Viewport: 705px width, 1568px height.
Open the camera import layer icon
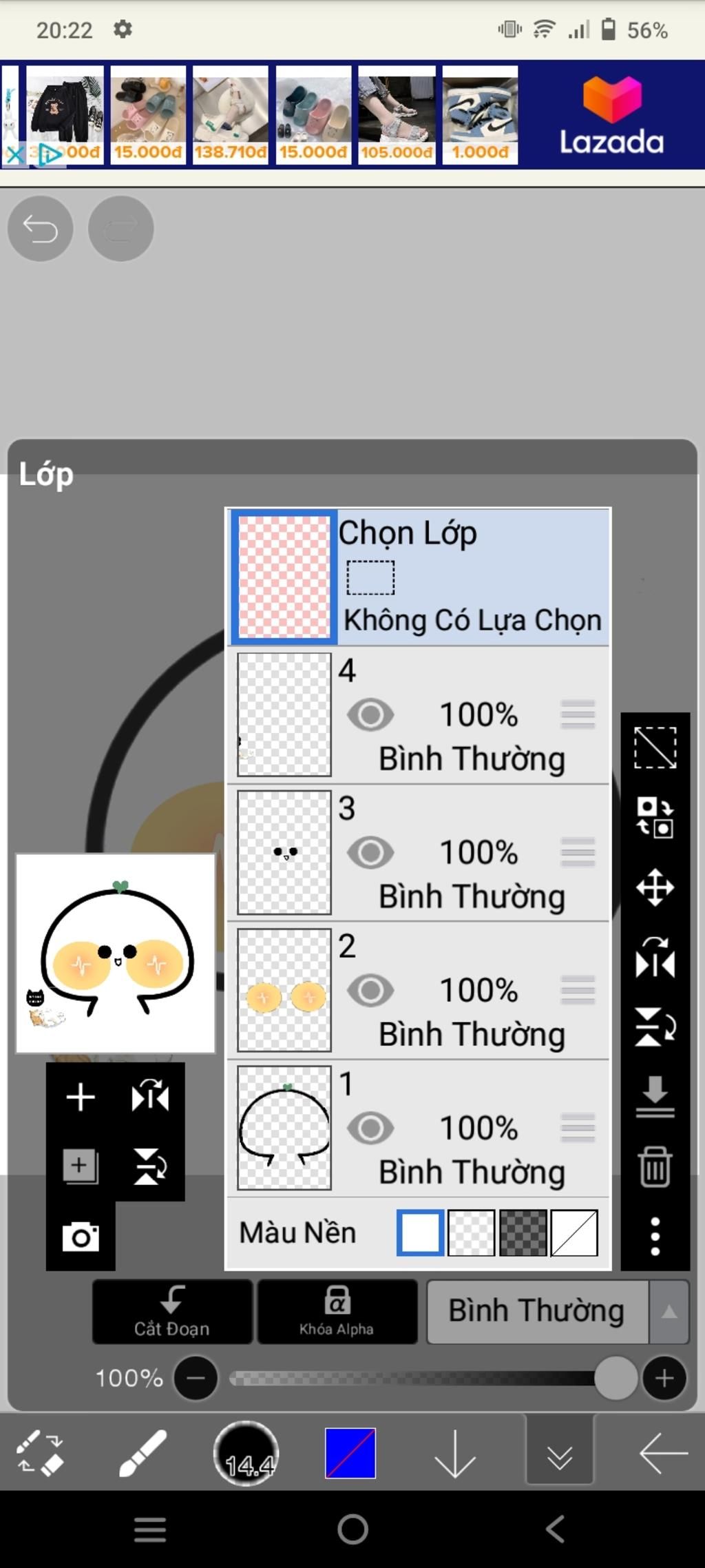[x=81, y=1237]
